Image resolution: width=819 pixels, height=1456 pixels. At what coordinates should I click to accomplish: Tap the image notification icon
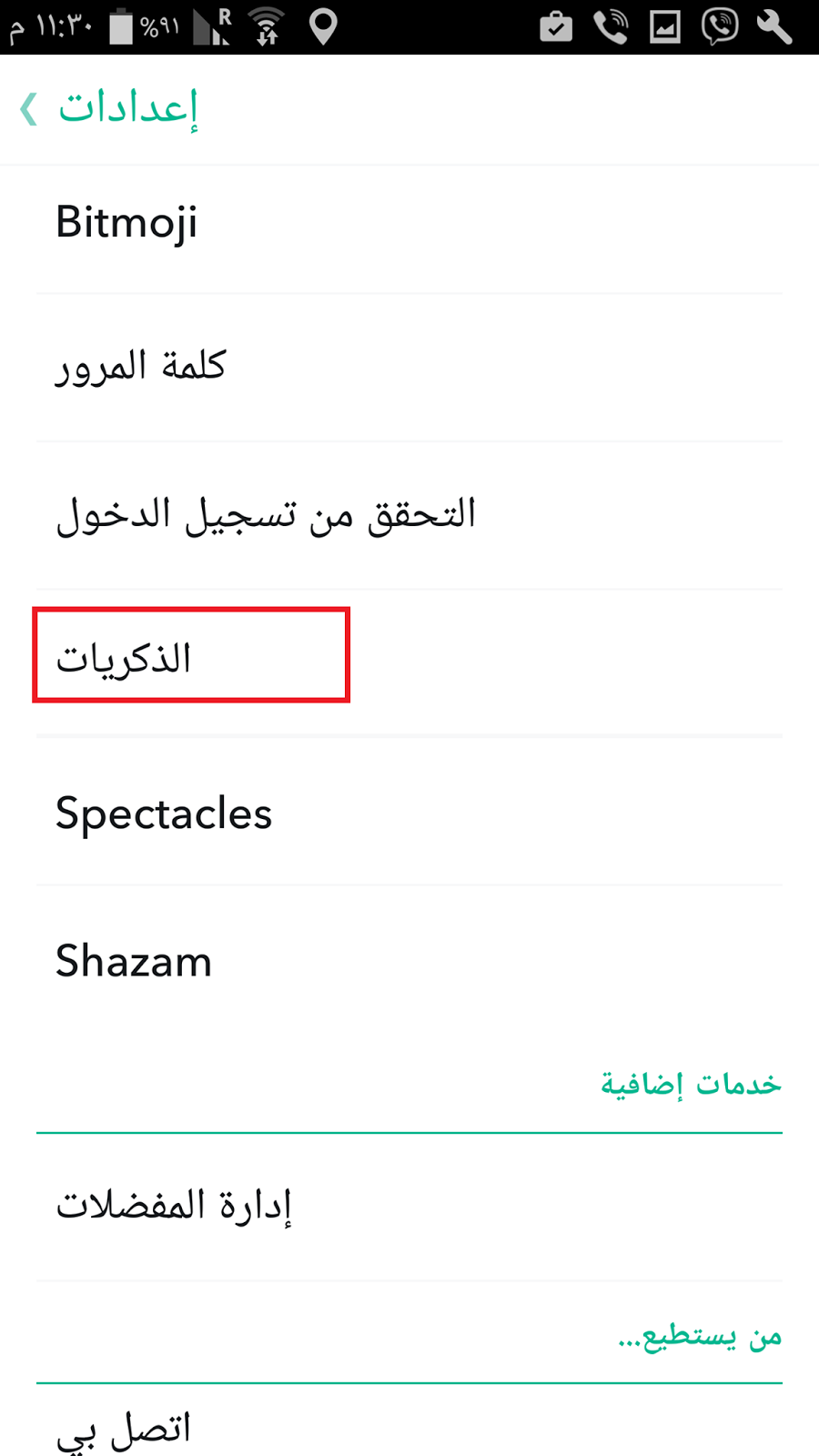pyautogui.click(x=664, y=27)
